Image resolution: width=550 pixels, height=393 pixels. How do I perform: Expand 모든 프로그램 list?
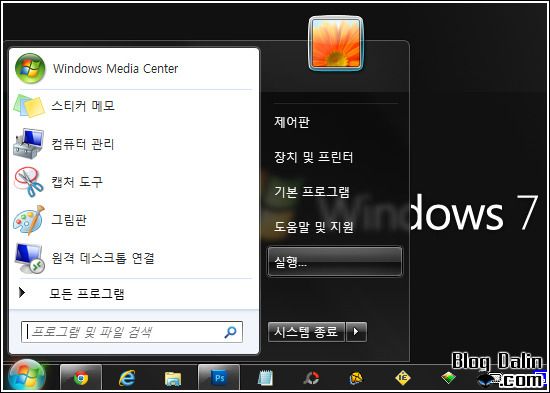[133, 293]
